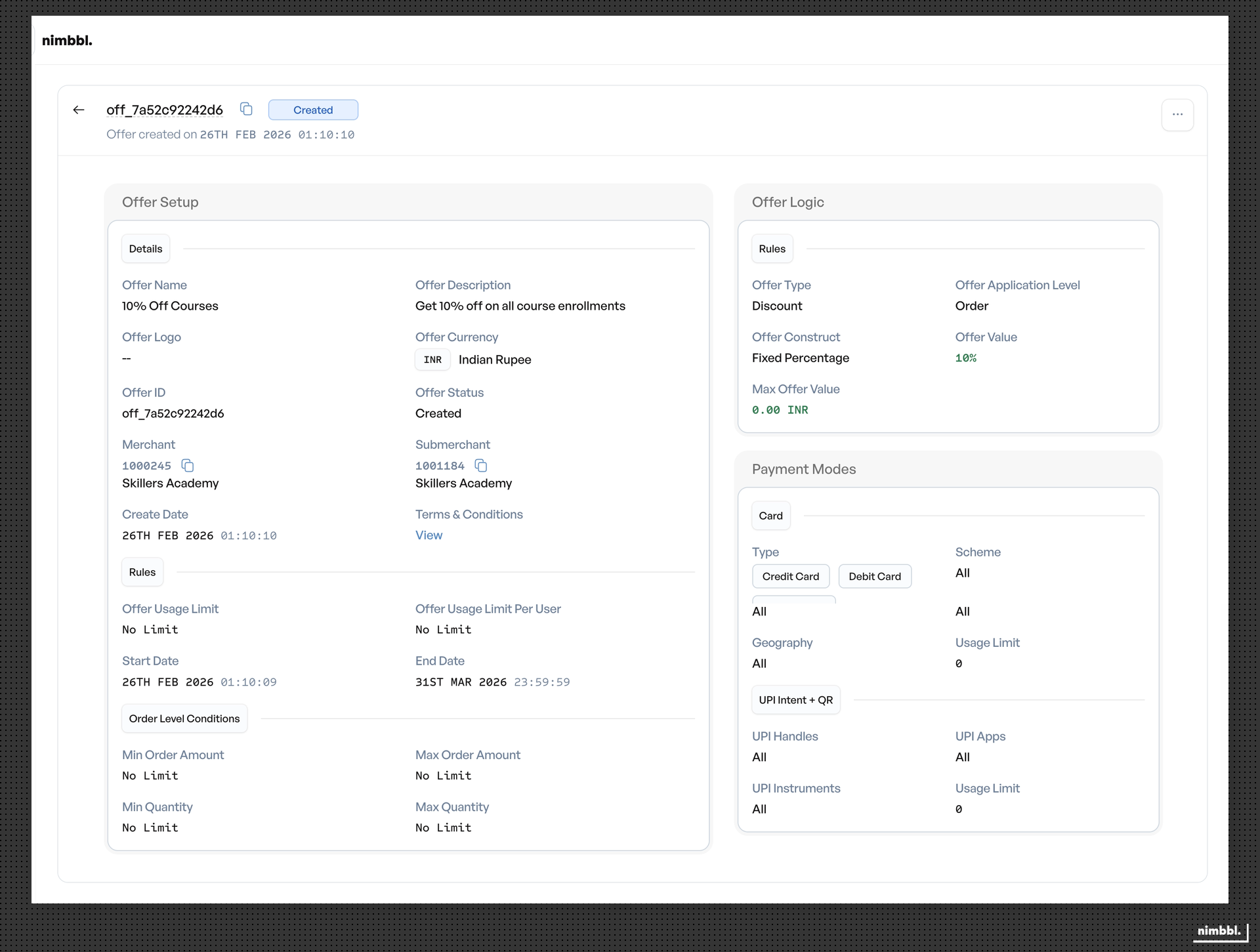Open the three-dot more options menu

(1177, 115)
